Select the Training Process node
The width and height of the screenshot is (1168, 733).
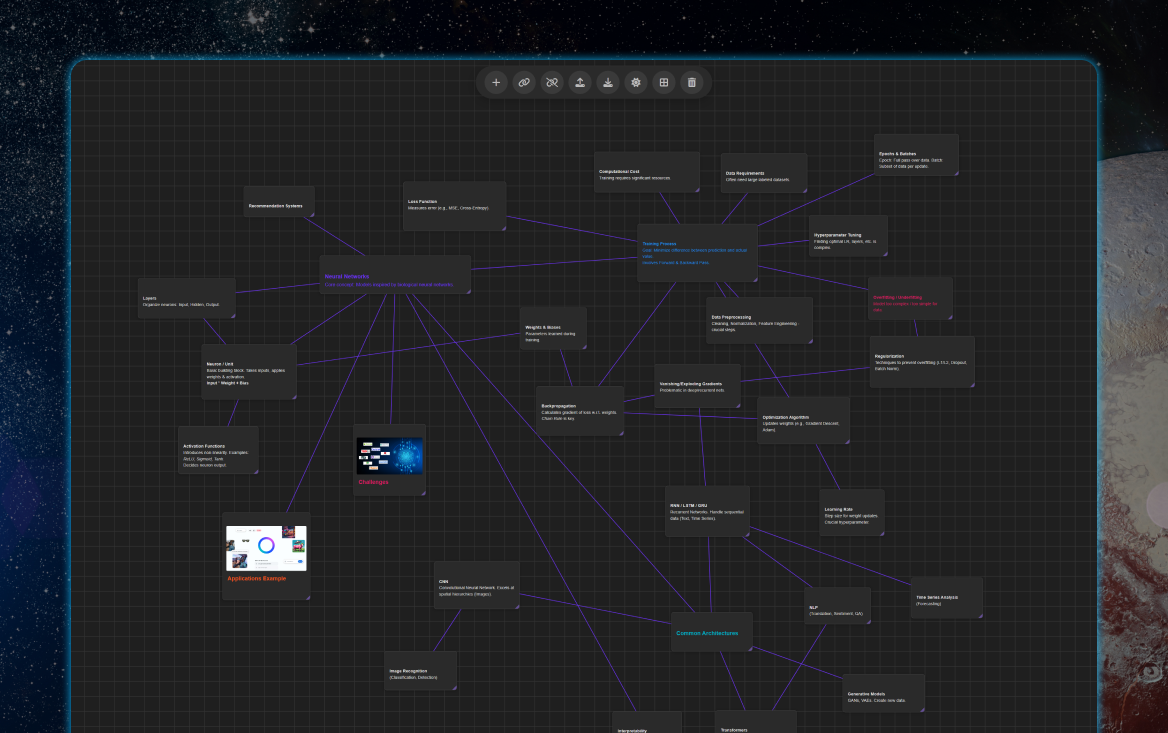tap(697, 252)
